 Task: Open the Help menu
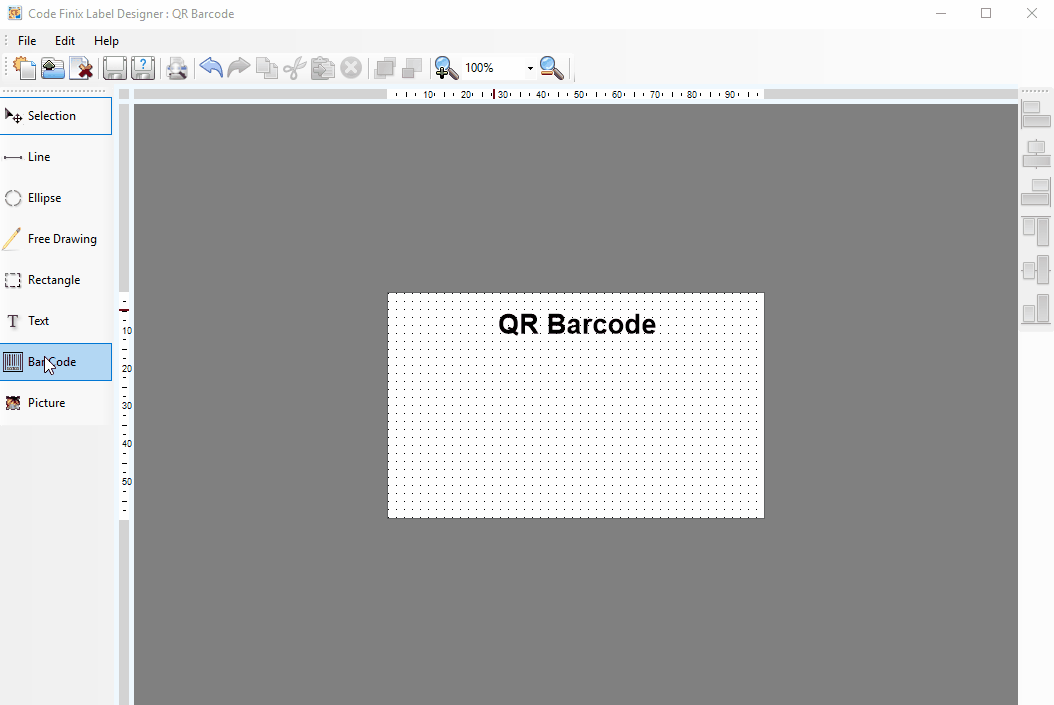106,41
